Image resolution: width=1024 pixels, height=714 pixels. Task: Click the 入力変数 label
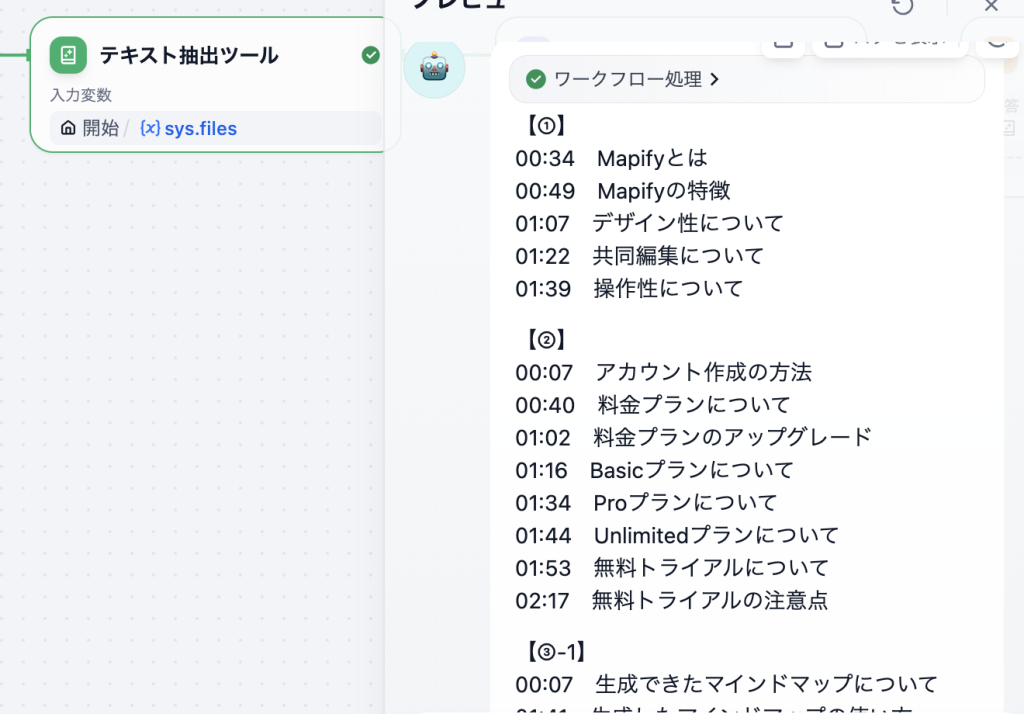[x=81, y=95]
